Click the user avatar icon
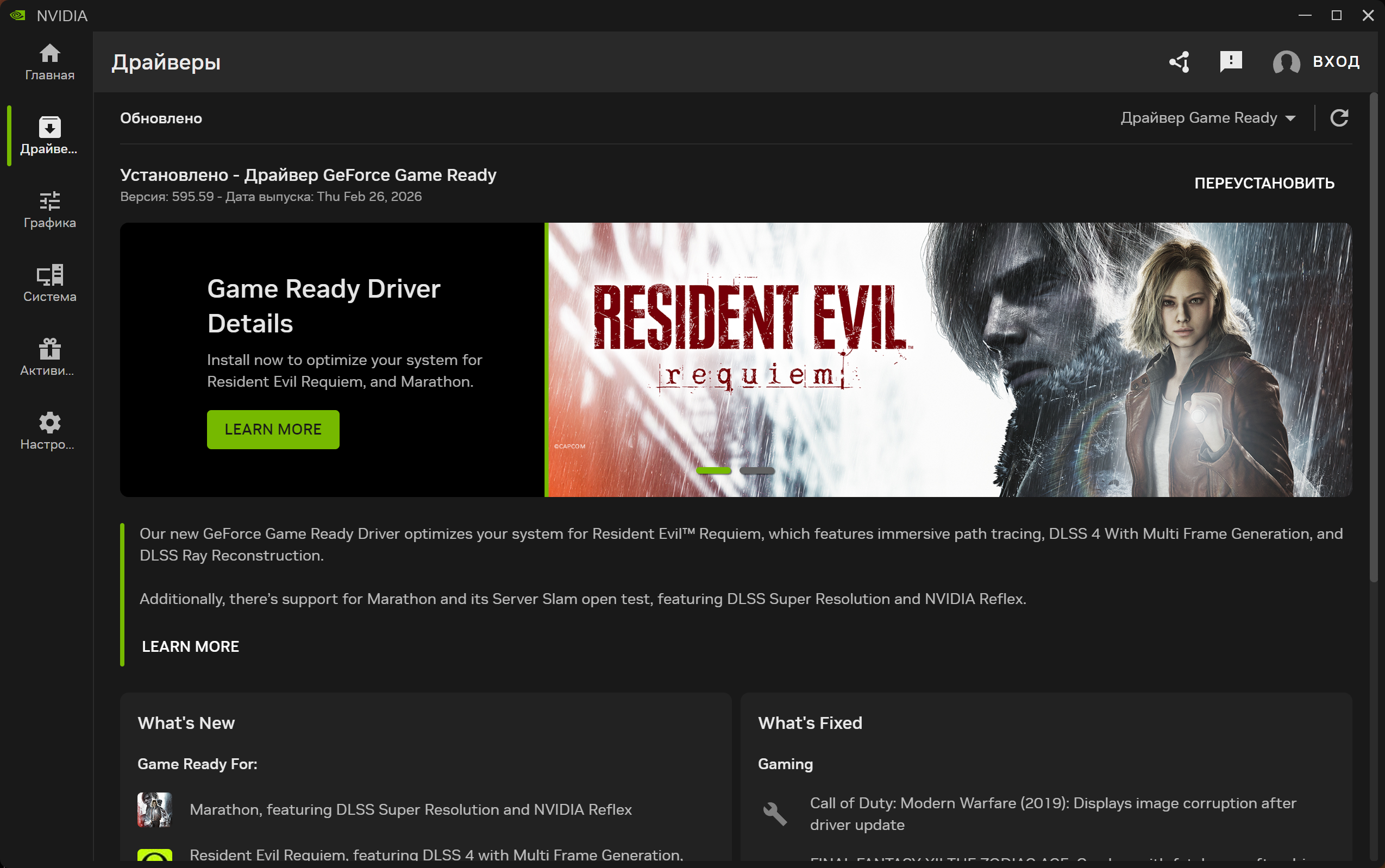 pos(1286,62)
